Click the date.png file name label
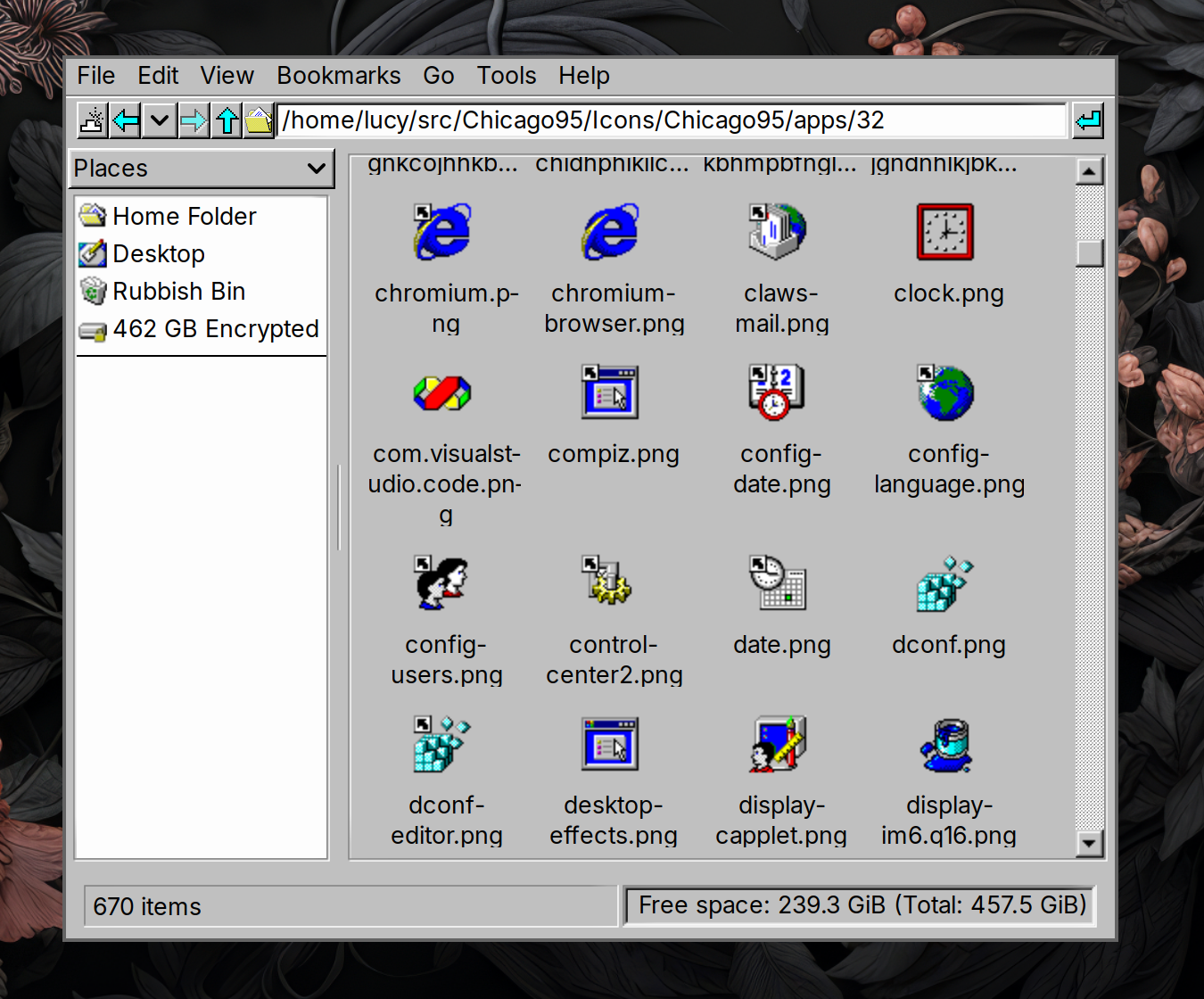 point(782,645)
